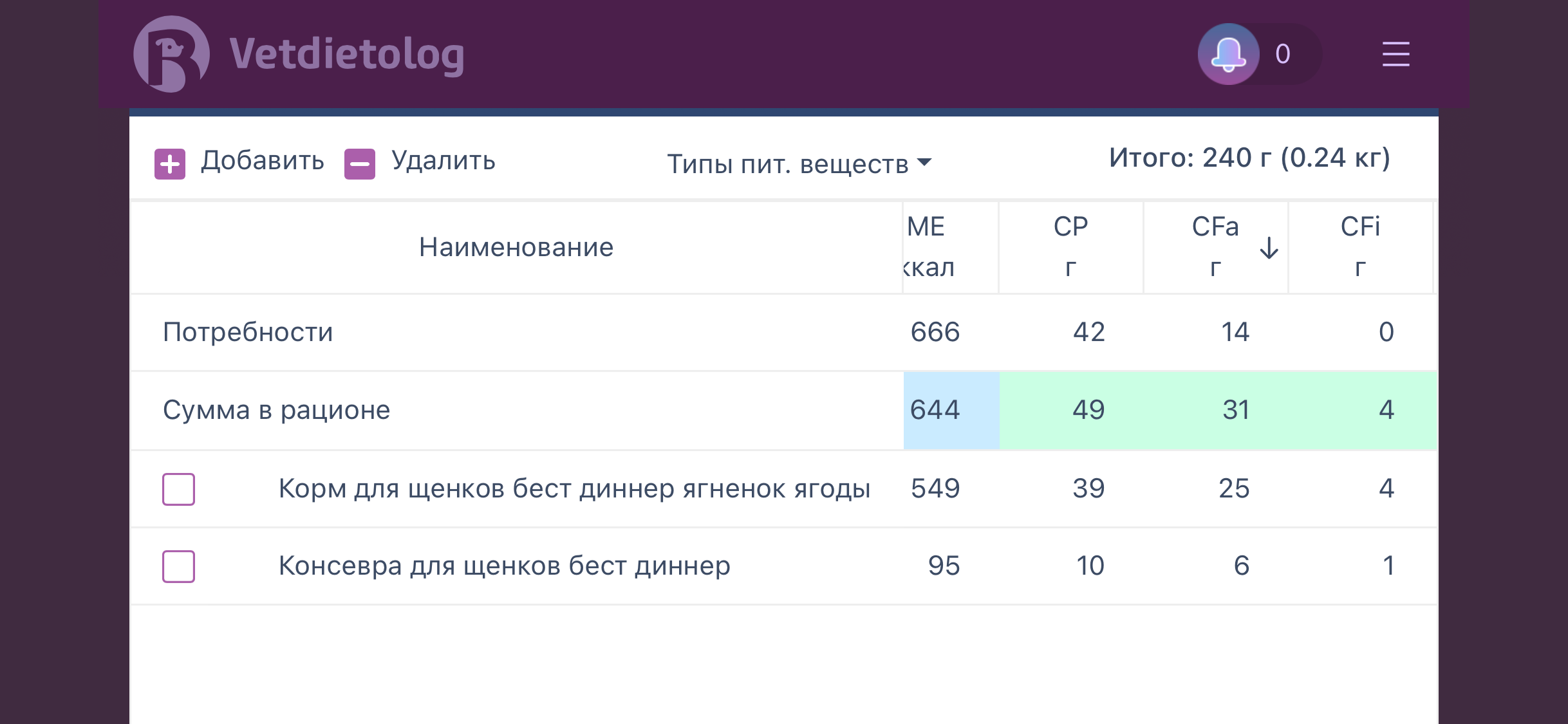Click the CP column header

1071,247
